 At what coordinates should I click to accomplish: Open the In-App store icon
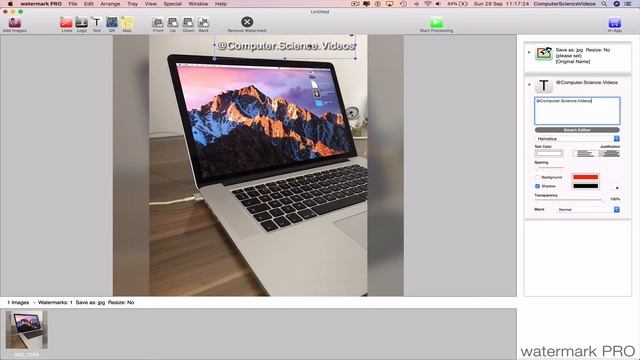coord(614,22)
